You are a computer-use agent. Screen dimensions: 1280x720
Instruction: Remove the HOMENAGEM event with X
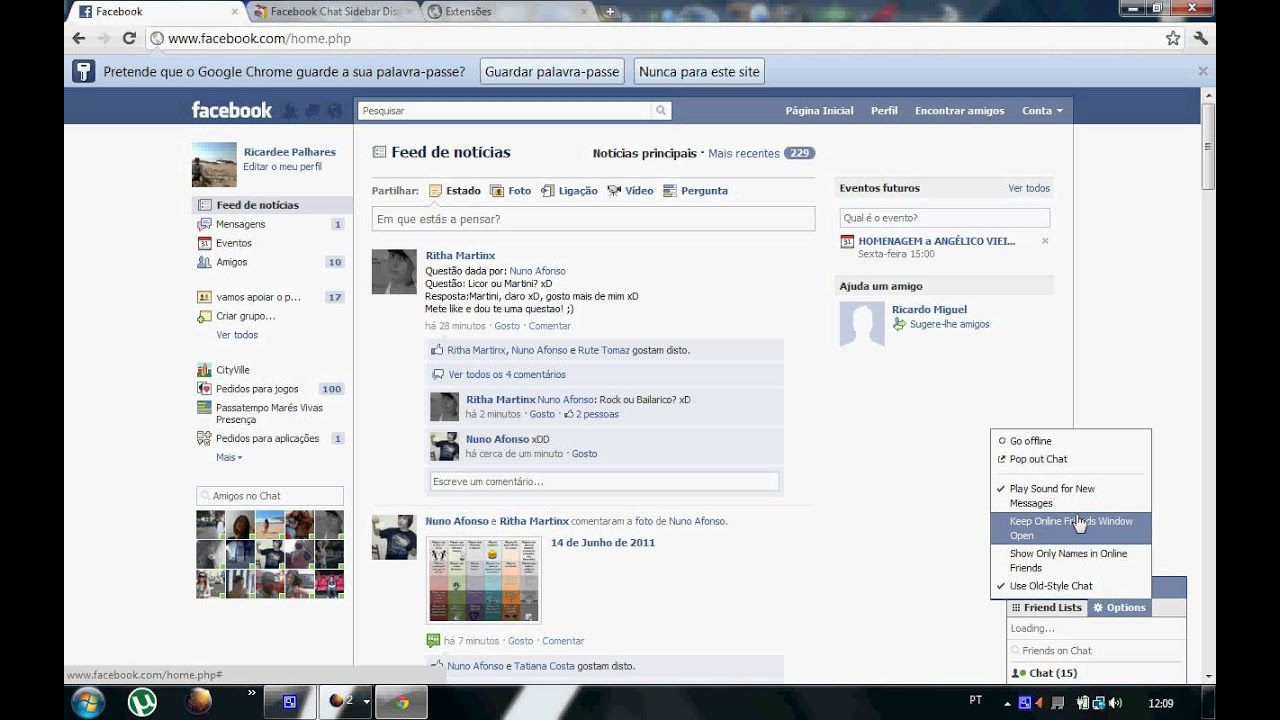click(x=1045, y=241)
